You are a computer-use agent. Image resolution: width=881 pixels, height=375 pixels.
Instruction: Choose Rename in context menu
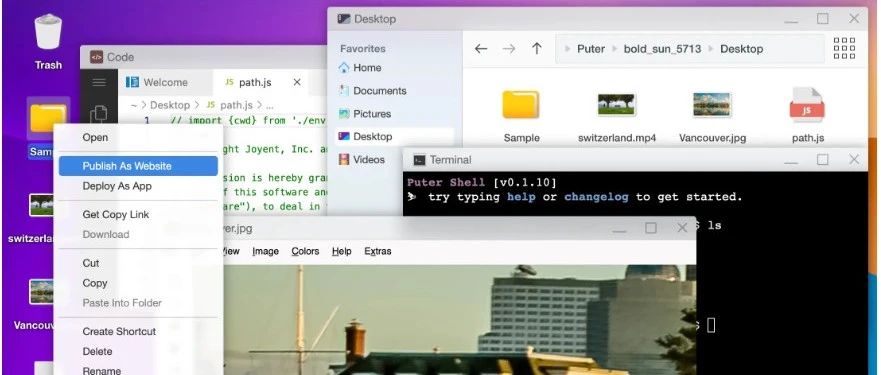tap(138, 370)
